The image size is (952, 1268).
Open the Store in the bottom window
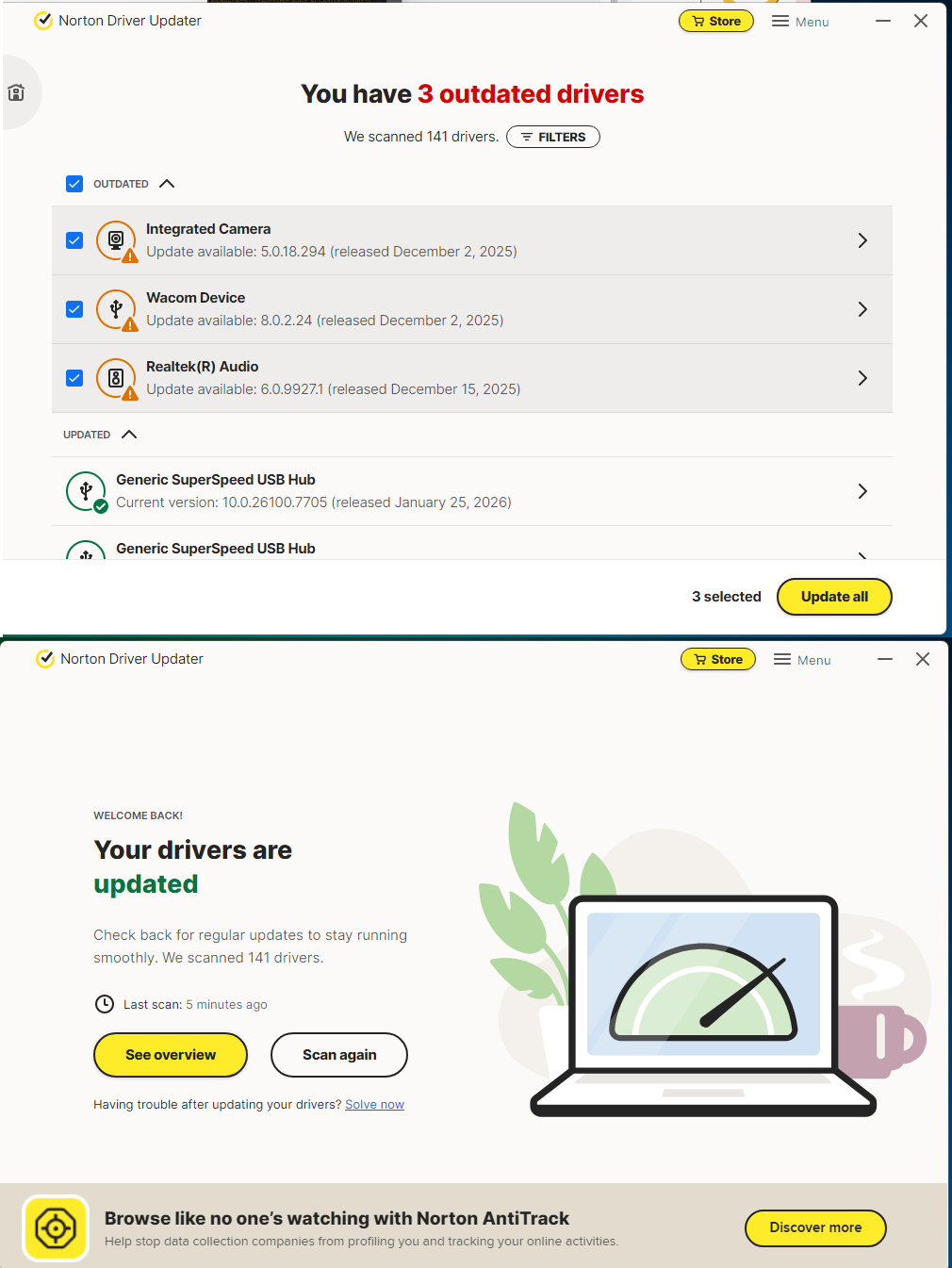(718, 659)
